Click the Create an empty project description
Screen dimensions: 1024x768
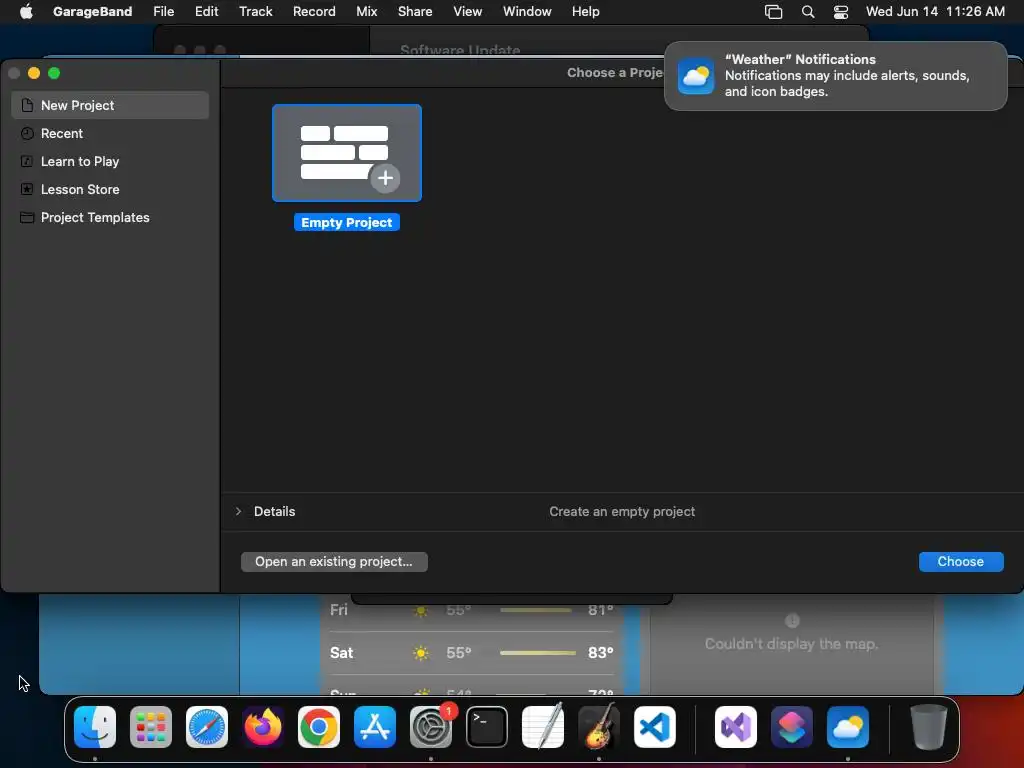622,511
